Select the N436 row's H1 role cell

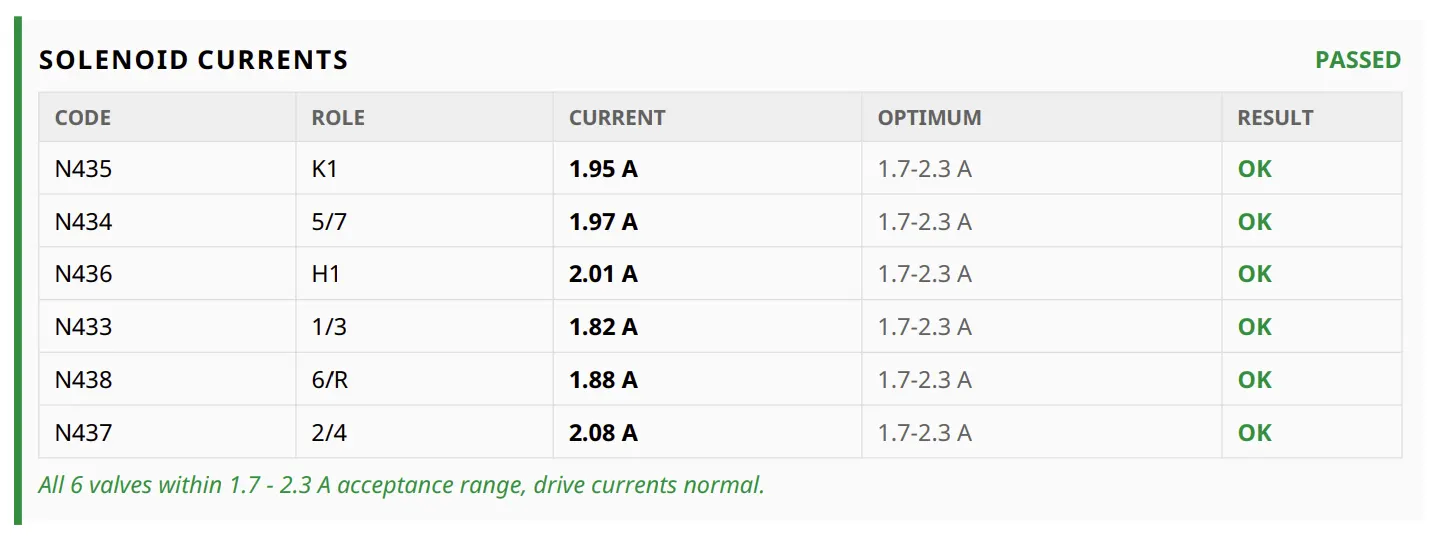[326, 274]
